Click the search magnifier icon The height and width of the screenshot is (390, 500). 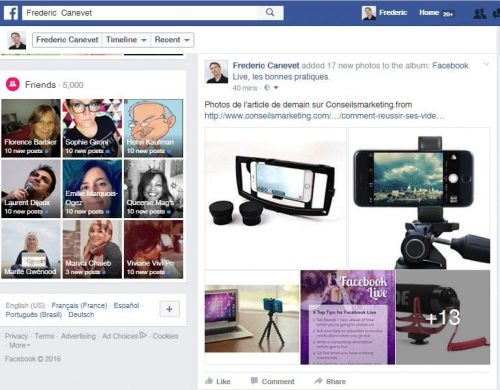click(x=270, y=13)
